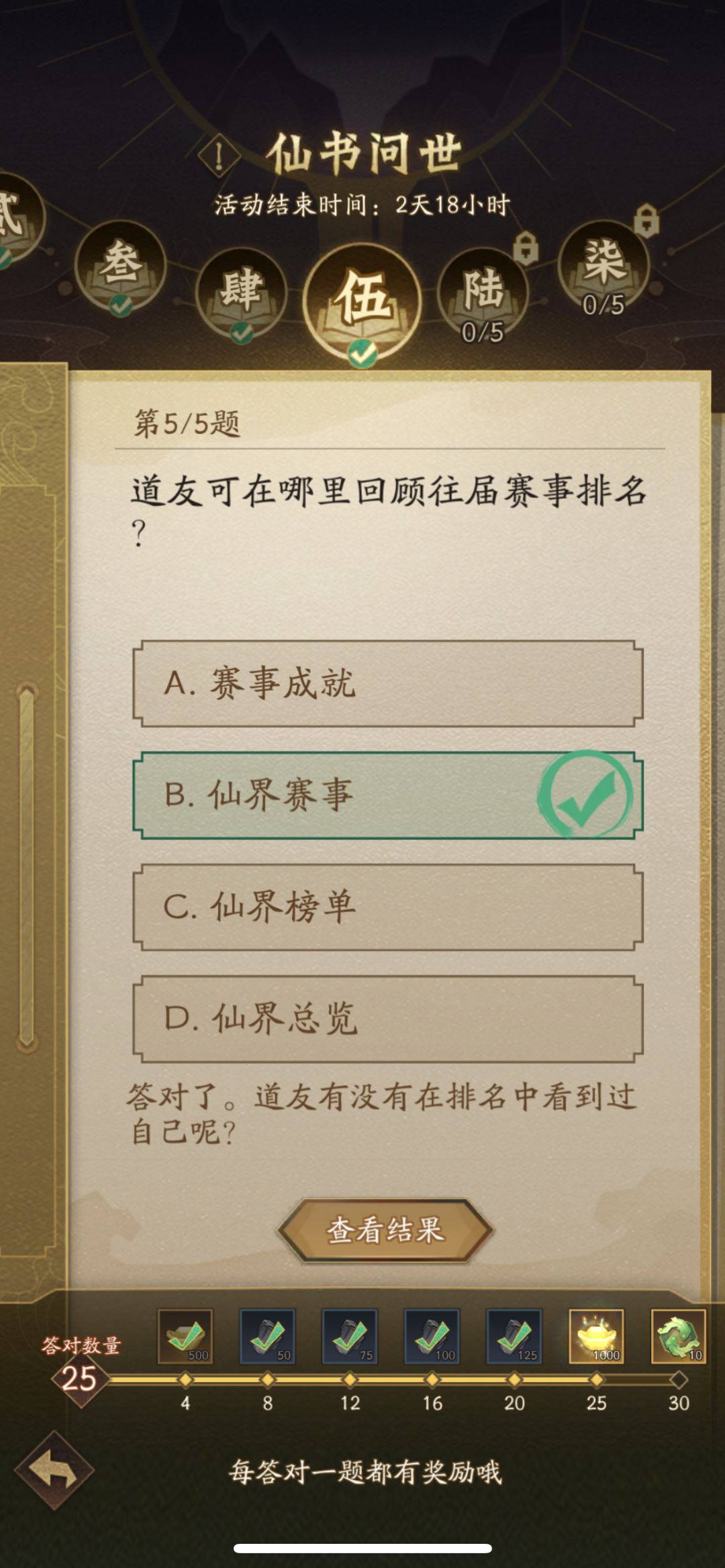This screenshot has height=1568, width=725.
Task: Select answer A 赛事成就
Action: click(387, 684)
